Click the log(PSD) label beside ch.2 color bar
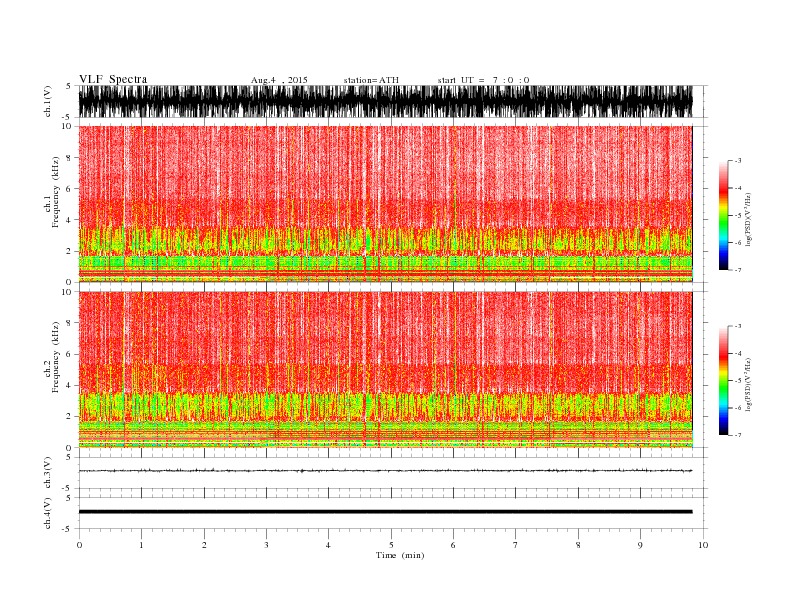Image resolution: width=792 pixels, height=612 pixels. (x=748, y=385)
